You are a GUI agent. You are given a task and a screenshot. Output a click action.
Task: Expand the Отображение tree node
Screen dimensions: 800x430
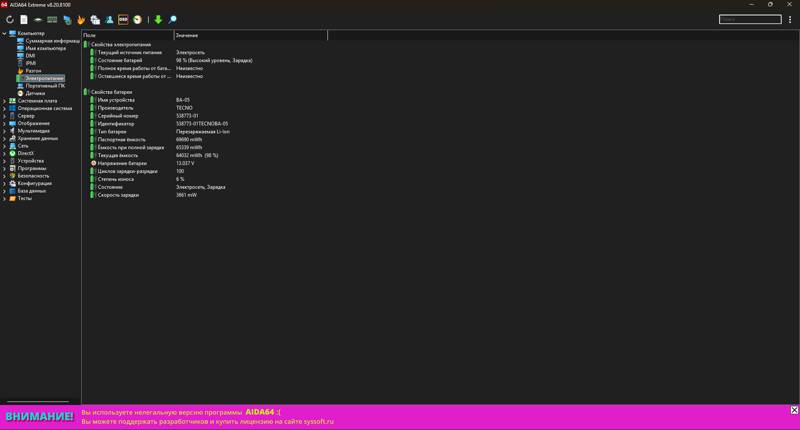coord(4,123)
